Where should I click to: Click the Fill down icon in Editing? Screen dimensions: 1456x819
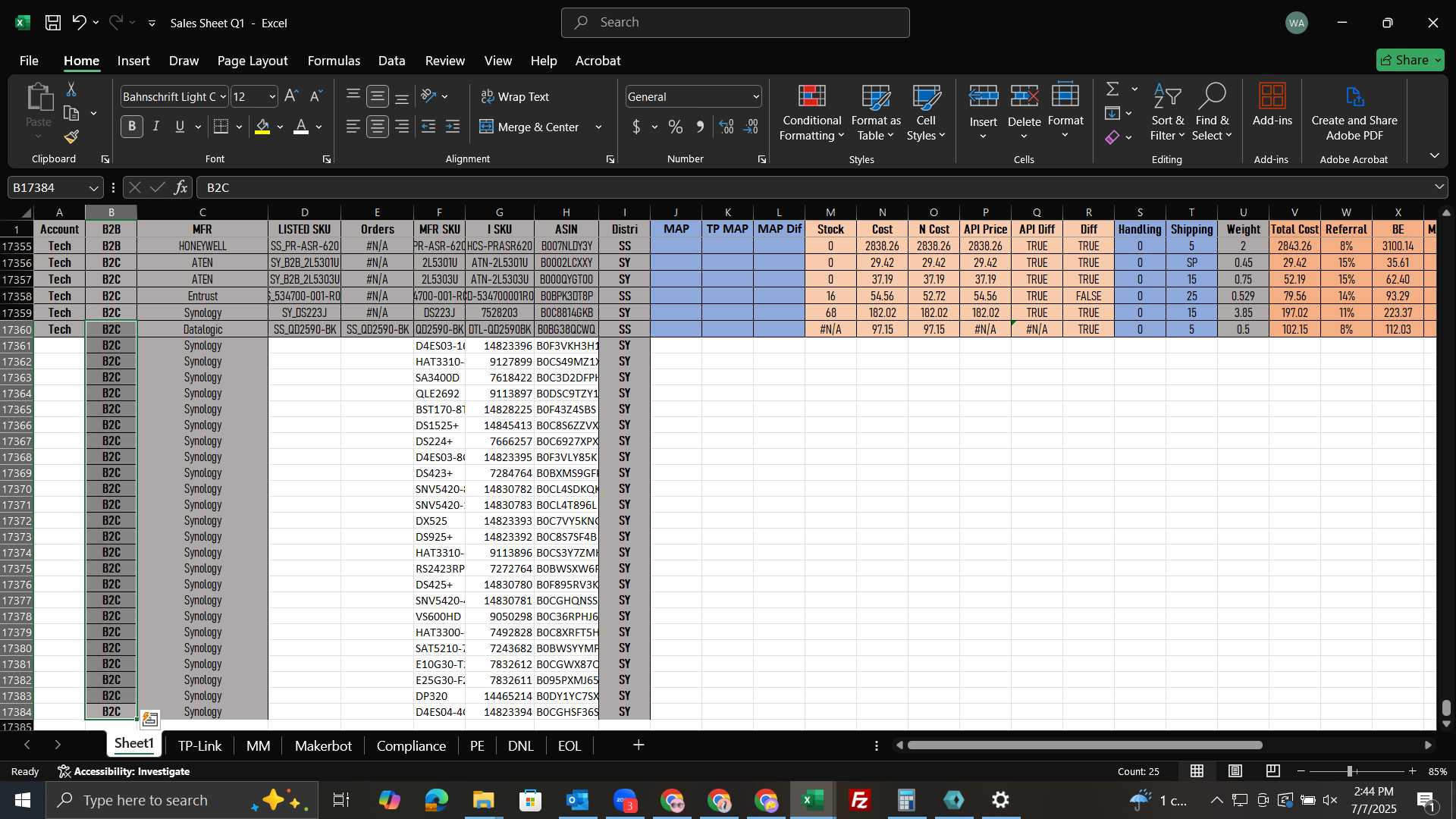tap(1112, 113)
